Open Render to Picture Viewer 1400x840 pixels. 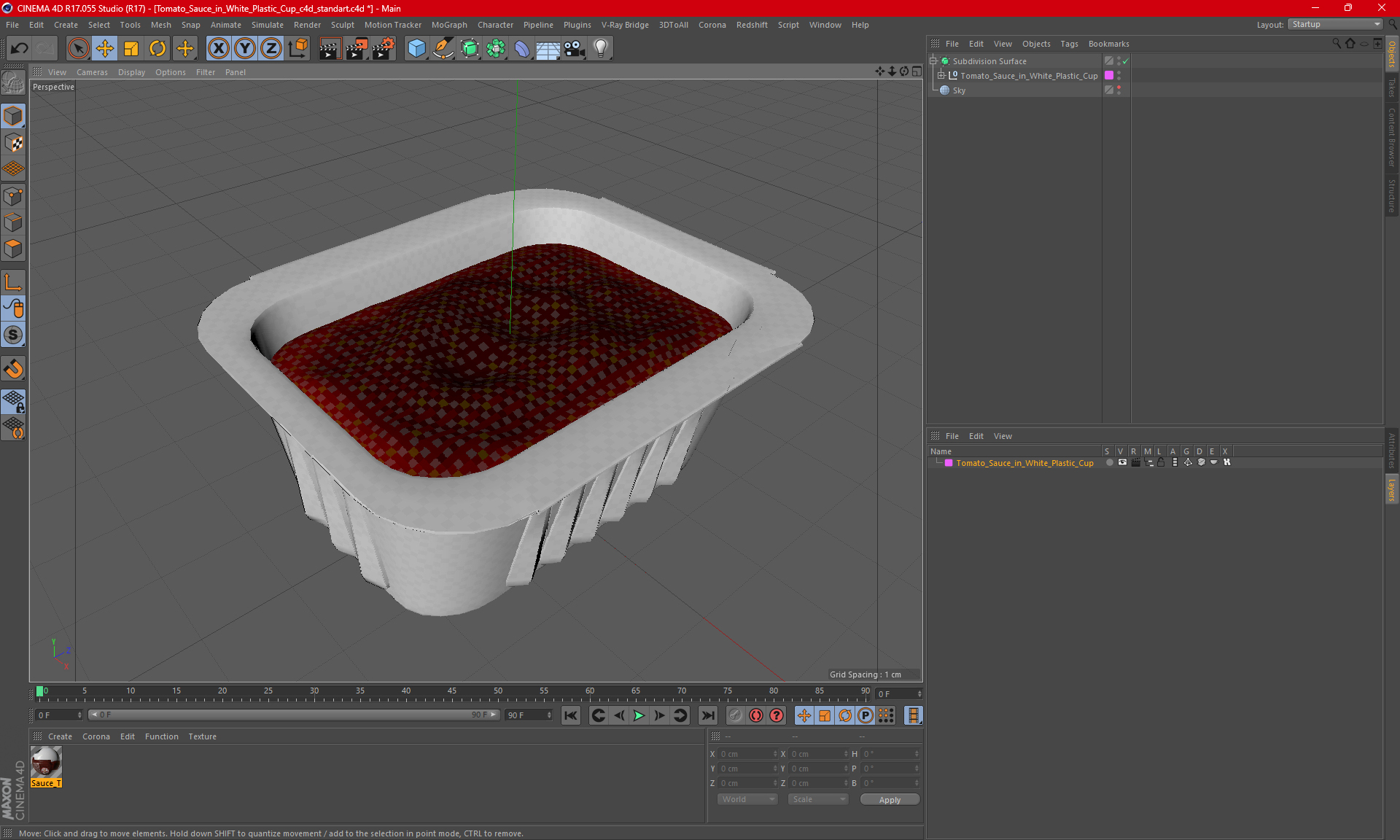point(357,48)
